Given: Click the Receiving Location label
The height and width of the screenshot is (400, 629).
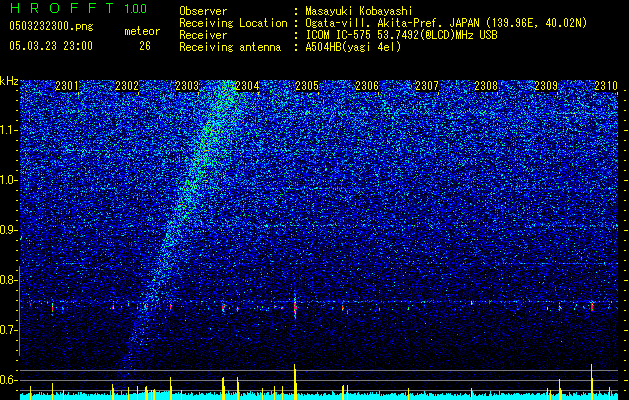Looking at the screenshot, I should [233, 23].
